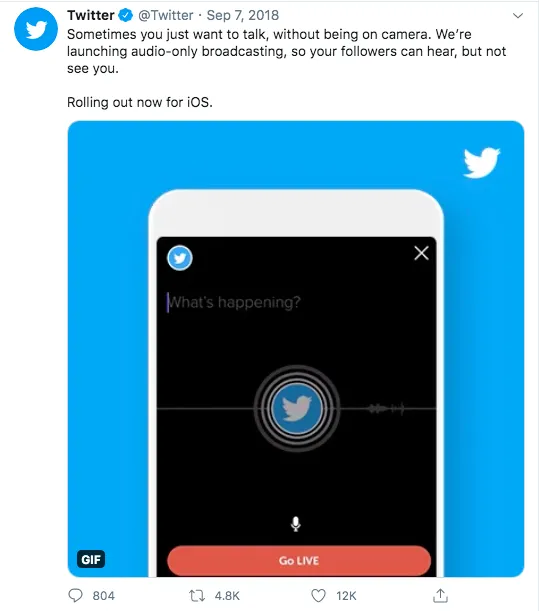Reply using the comment bubble icon

point(75,595)
